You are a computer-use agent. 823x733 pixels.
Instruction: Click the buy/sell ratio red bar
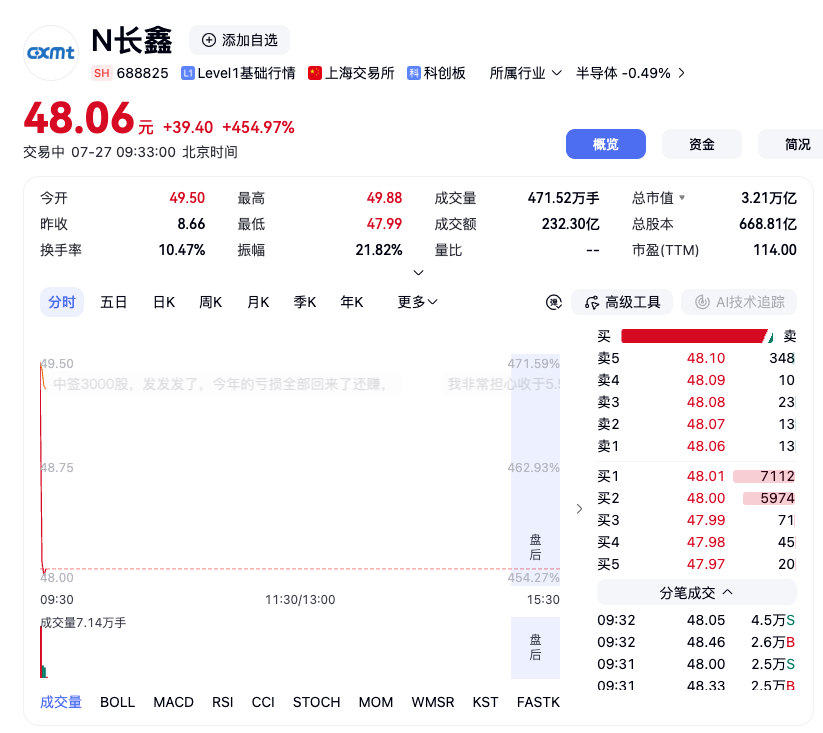point(694,336)
